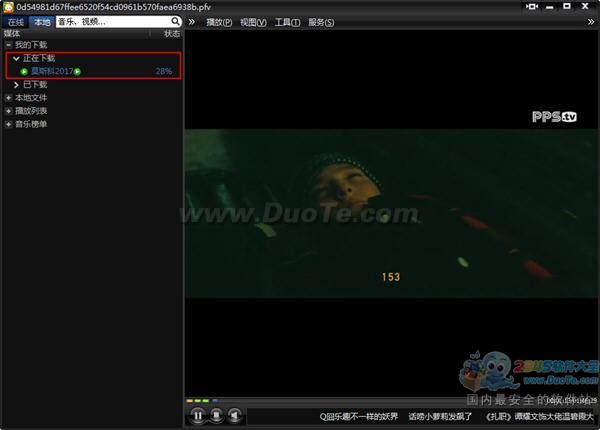Open the 话唠小萝莉发飙了 ticker link
This screenshot has height=430, width=600.
click(440, 416)
